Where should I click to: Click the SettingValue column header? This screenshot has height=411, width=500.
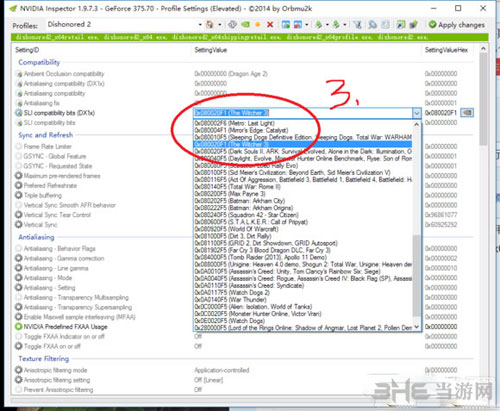(x=211, y=50)
